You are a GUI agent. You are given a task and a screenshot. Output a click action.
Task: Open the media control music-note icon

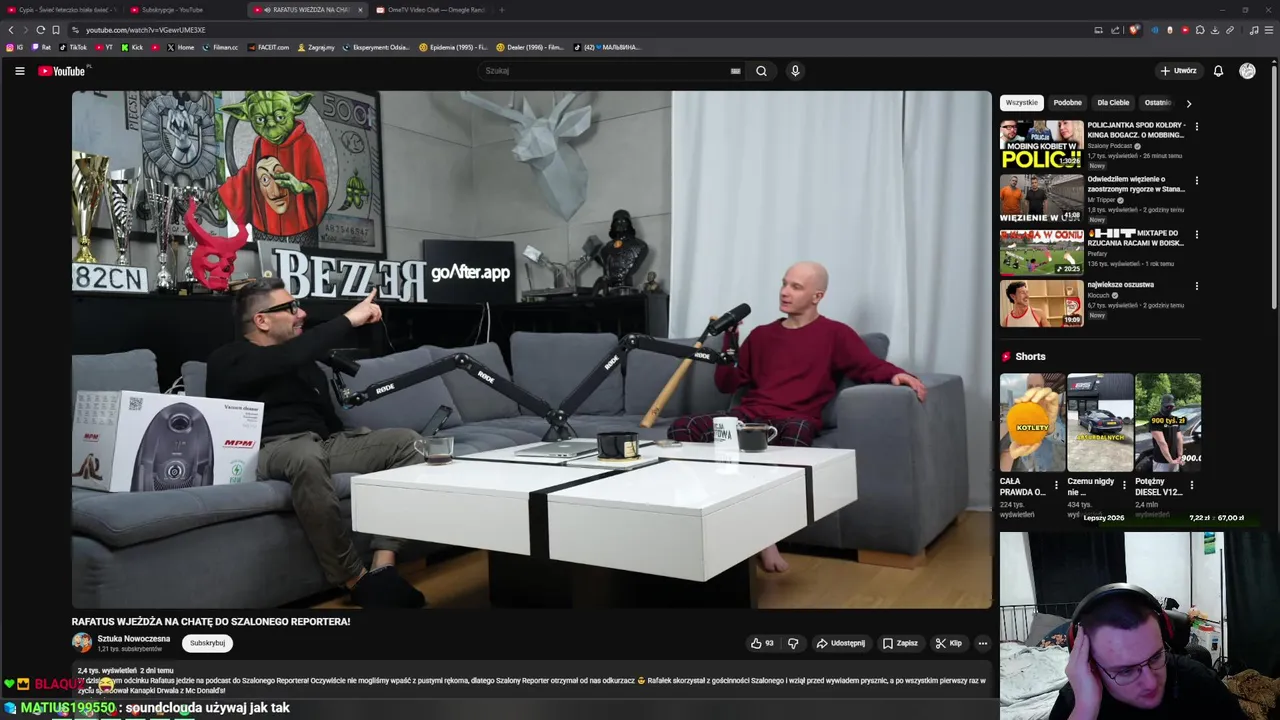point(1254,30)
